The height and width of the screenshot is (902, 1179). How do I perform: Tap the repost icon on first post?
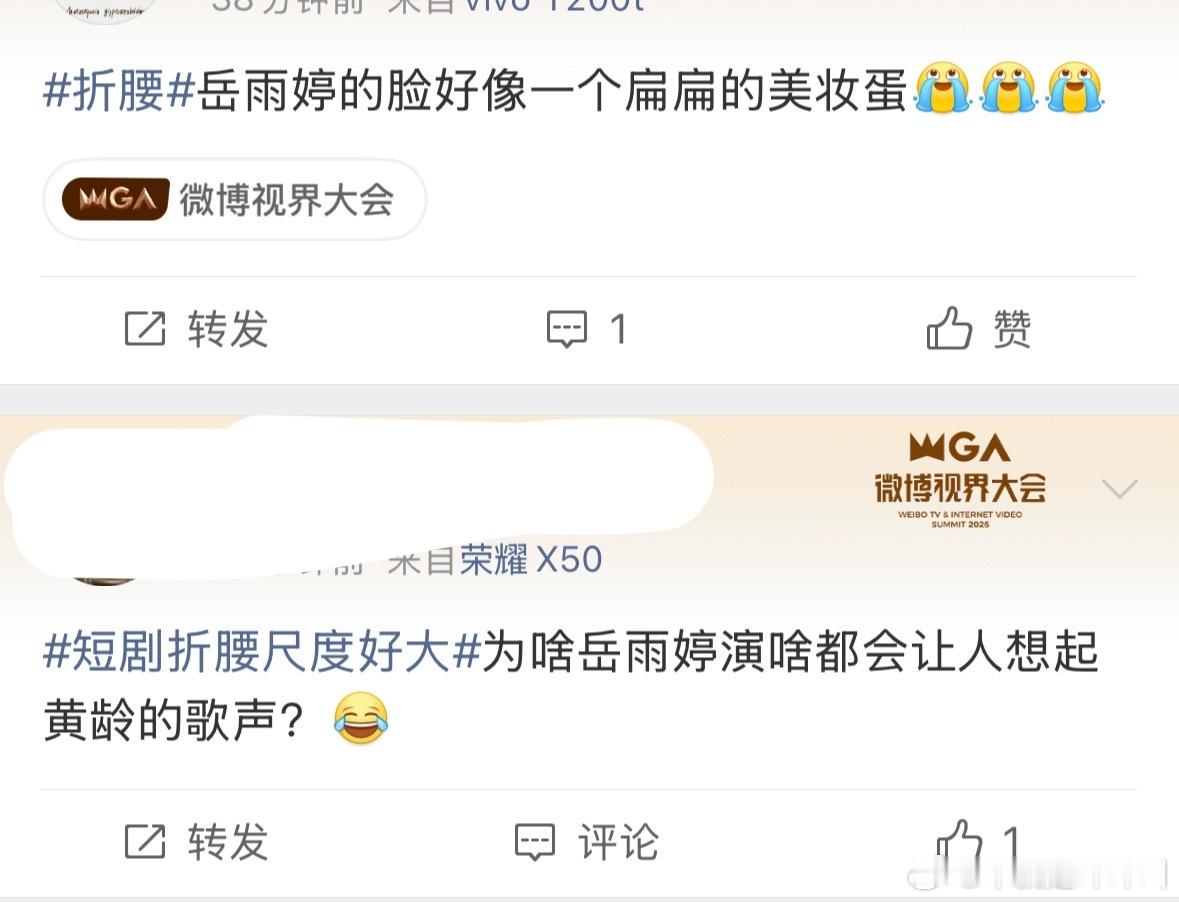(x=144, y=328)
